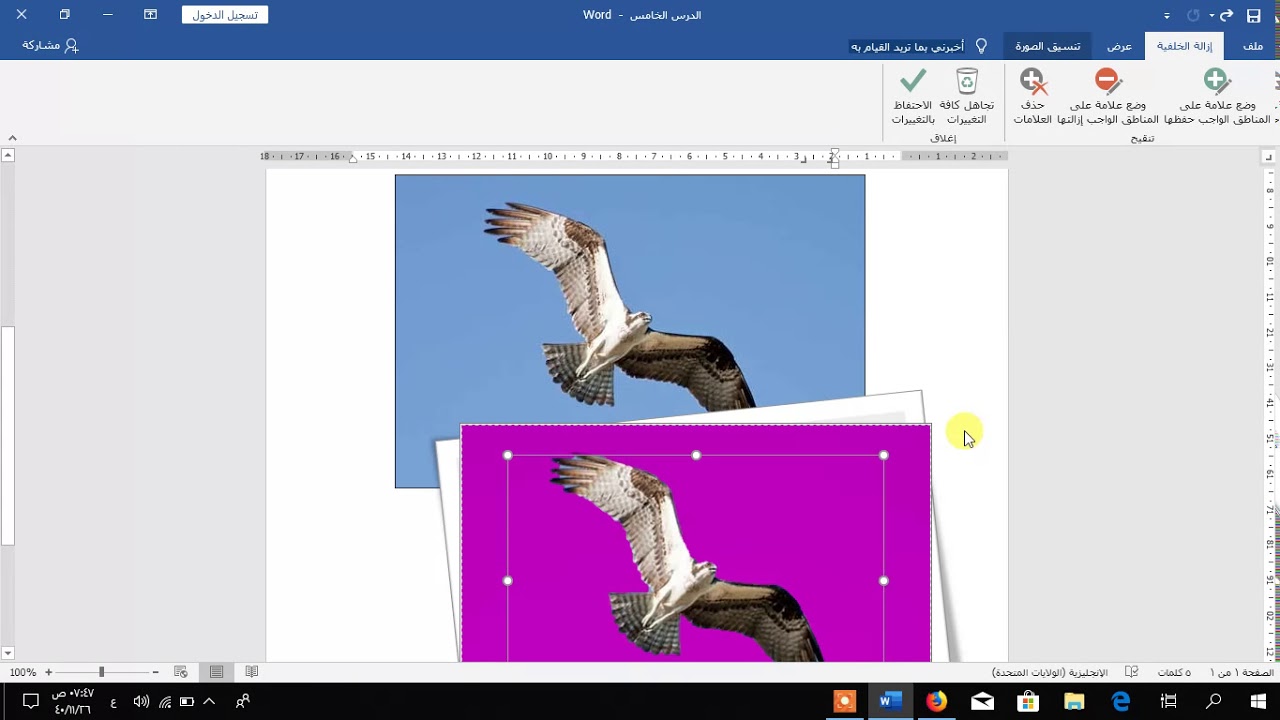The width and height of the screenshot is (1280, 720).
Task: Click the page count الصفحة ١ من ١
Action: [1240, 673]
